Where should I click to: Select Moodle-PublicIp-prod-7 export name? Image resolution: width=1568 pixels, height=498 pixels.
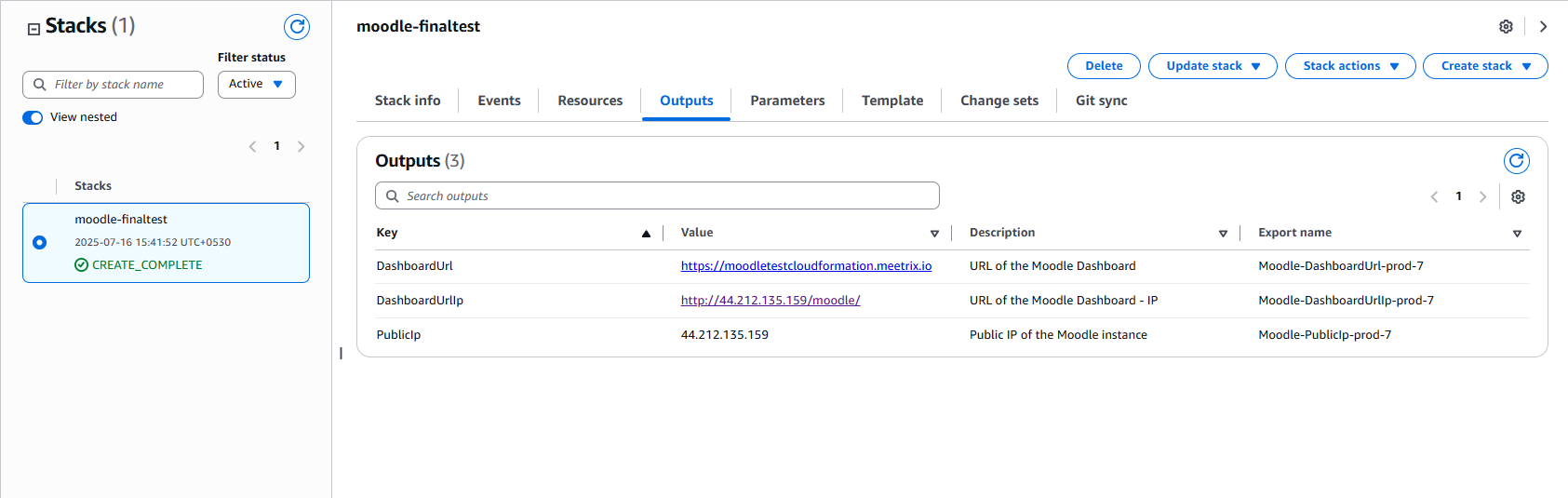[x=1324, y=335]
